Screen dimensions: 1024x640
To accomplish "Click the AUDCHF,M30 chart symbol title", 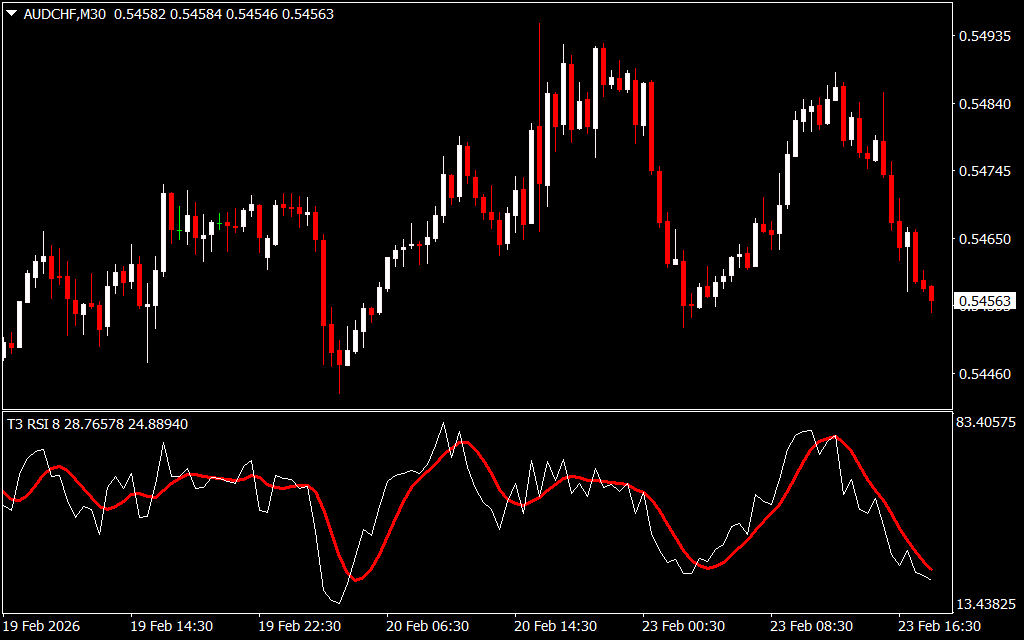I will 64,14.
